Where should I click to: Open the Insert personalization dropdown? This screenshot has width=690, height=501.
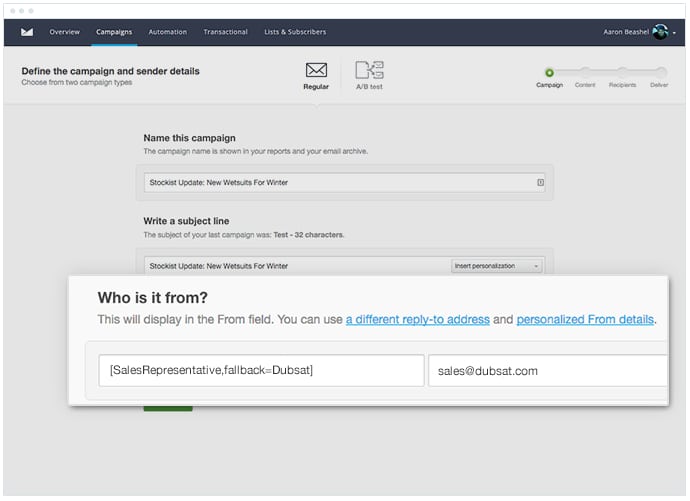click(x=496, y=266)
